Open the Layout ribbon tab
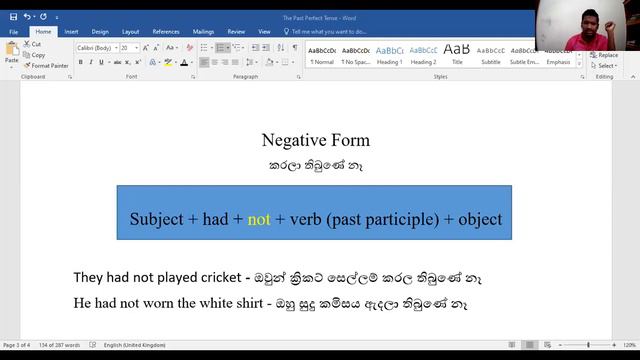This screenshot has width=640, height=360. [130, 32]
